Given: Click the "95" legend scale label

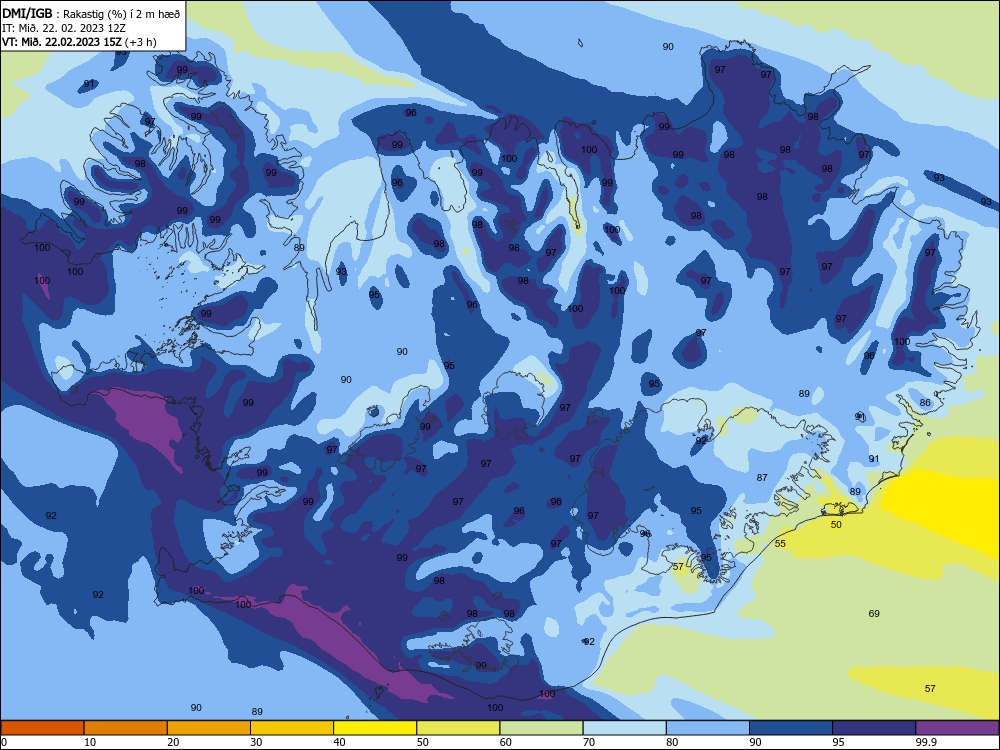Looking at the screenshot, I should pos(838,742).
